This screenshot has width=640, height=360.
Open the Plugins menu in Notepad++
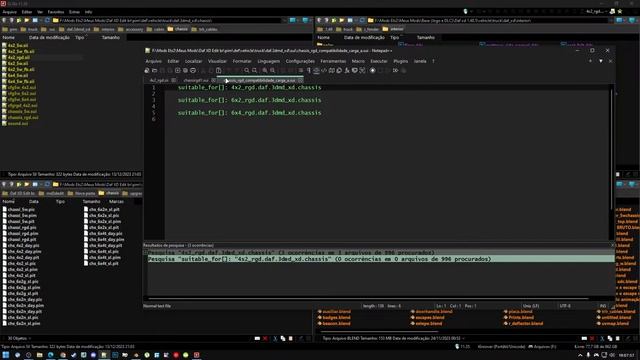coord(400,61)
